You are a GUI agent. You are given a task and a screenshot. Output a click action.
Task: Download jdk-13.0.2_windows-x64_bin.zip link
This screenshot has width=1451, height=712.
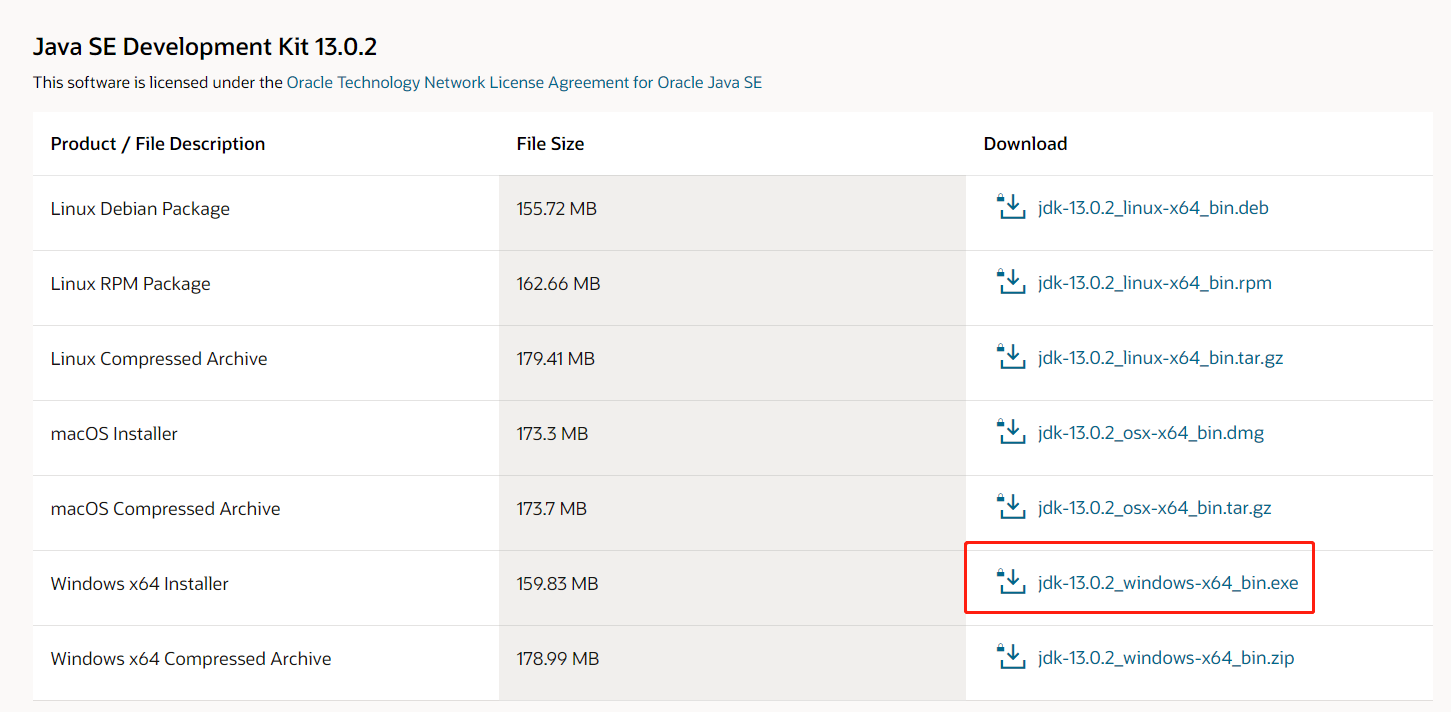coord(1166,658)
